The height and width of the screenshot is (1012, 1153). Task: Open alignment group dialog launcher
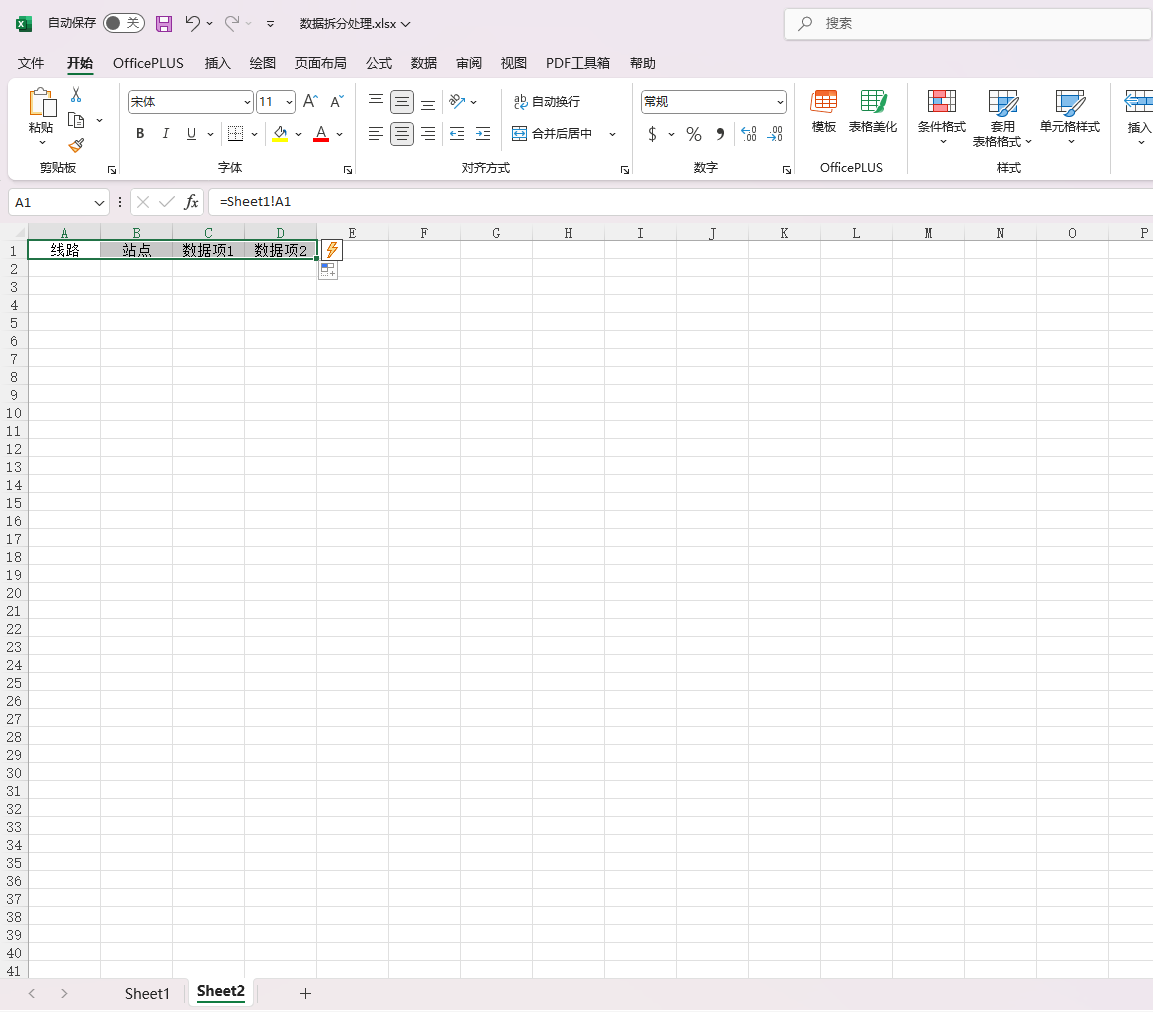pos(624,170)
